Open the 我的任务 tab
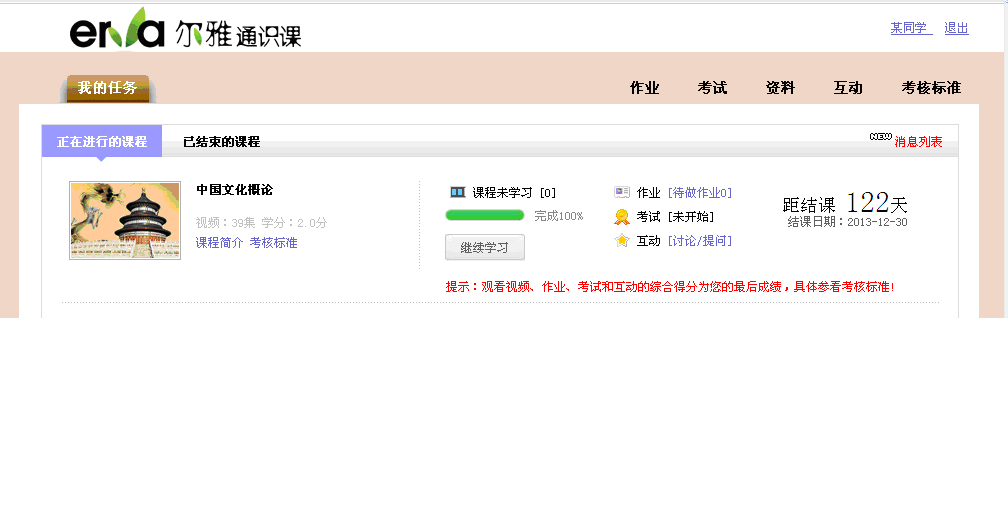 coord(108,88)
